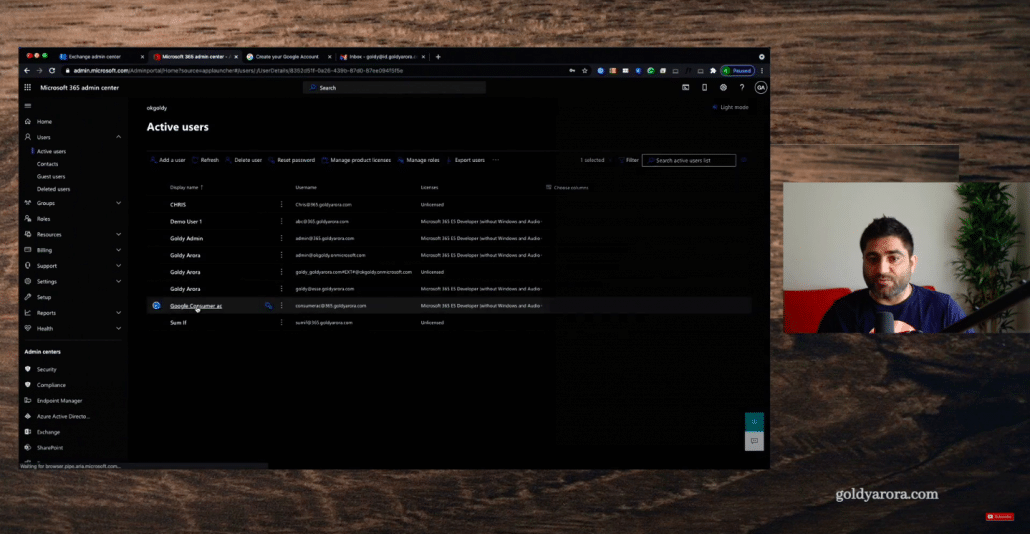
Task: Open Contacts under Users
Action: pos(47,164)
